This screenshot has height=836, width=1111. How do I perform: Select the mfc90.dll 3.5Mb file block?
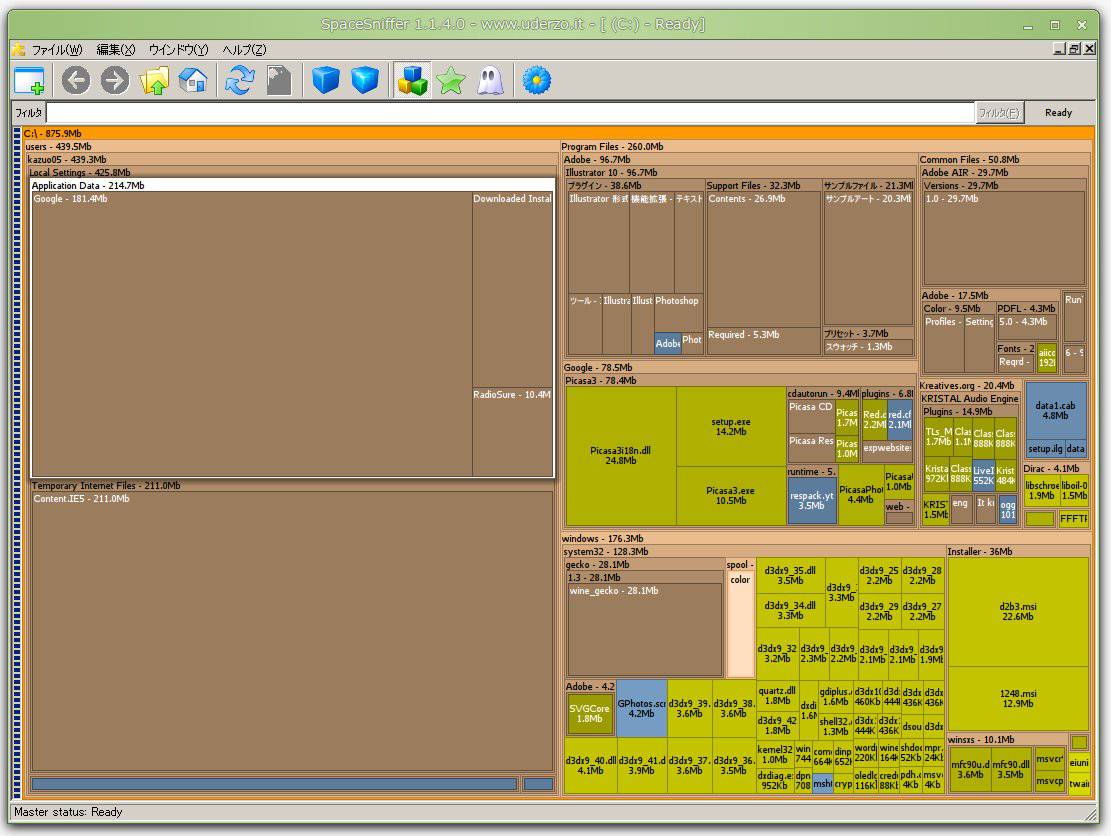click(1010, 769)
